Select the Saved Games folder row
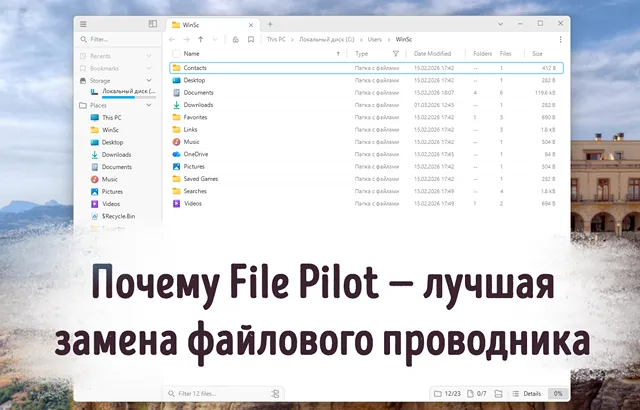Screen dimensions: 640x410 coord(366,179)
